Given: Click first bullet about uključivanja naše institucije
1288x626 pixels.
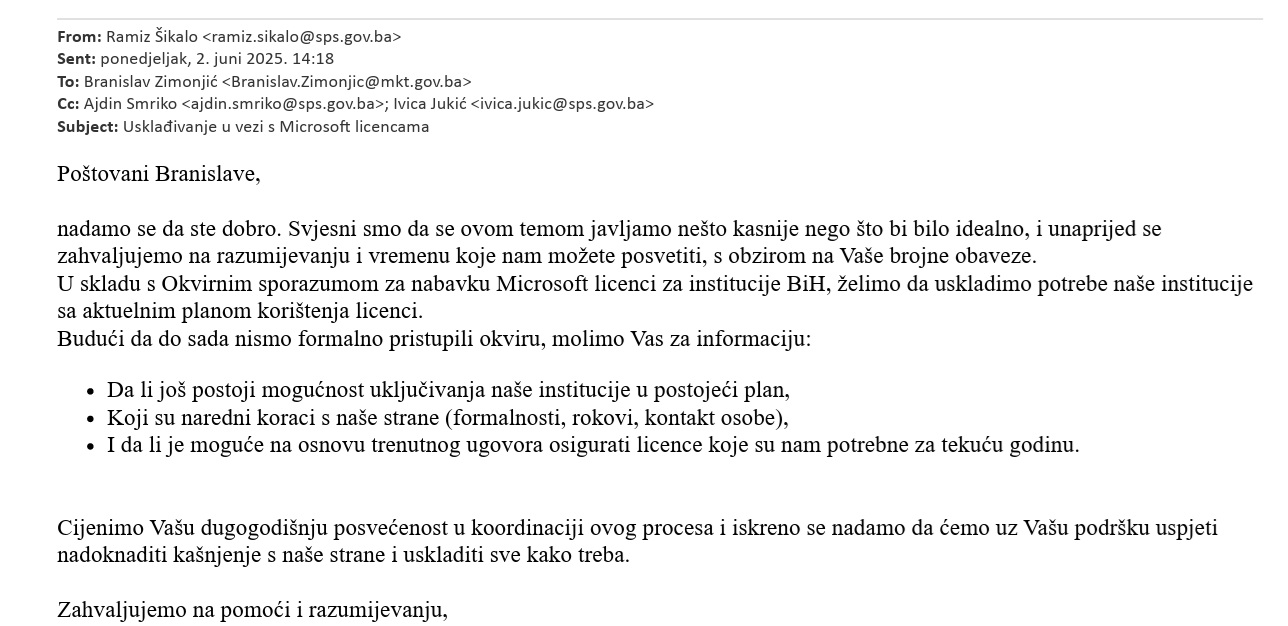Looking at the screenshot, I should click(x=448, y=390).
